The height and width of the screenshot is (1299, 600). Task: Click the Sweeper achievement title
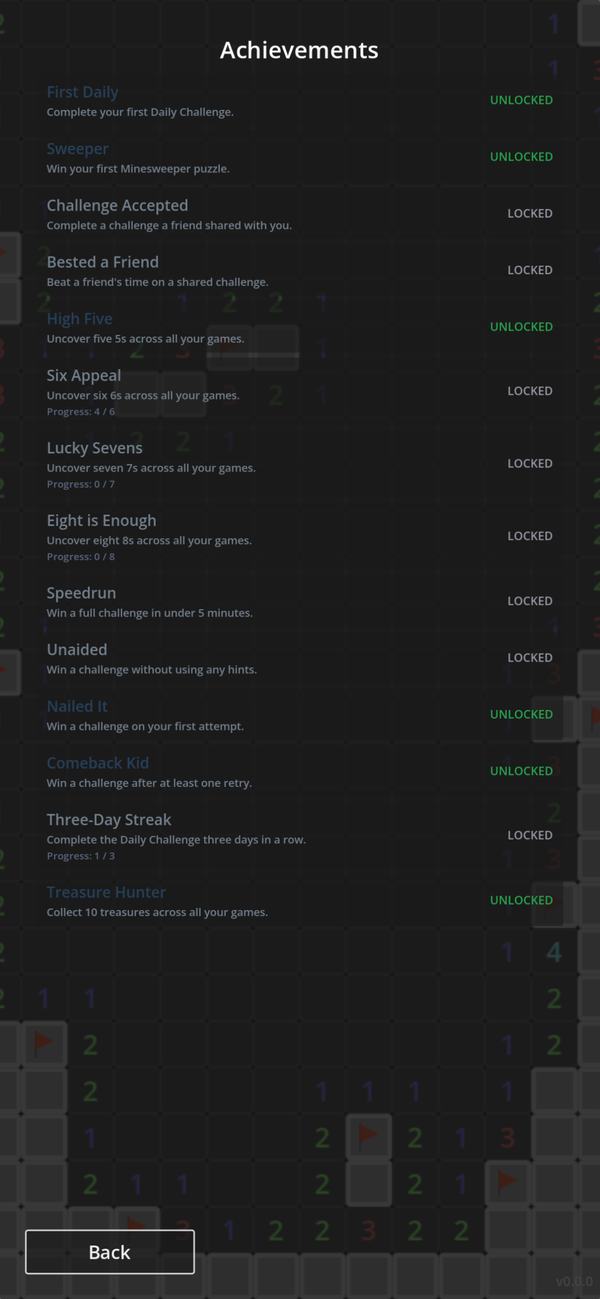tap(77, 149)
